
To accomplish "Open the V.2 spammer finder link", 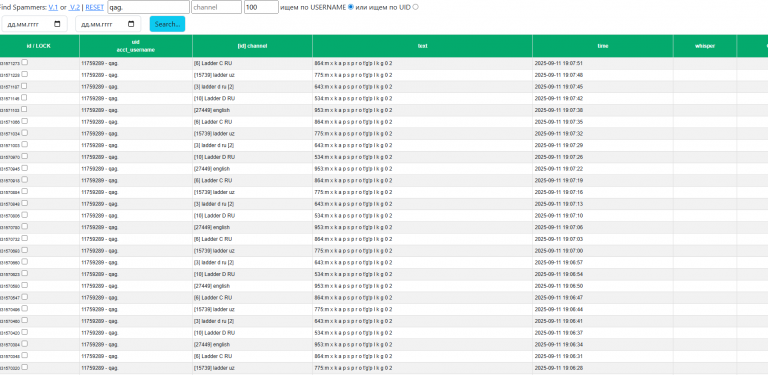I will pyautogui.click(x=74, y=7).
